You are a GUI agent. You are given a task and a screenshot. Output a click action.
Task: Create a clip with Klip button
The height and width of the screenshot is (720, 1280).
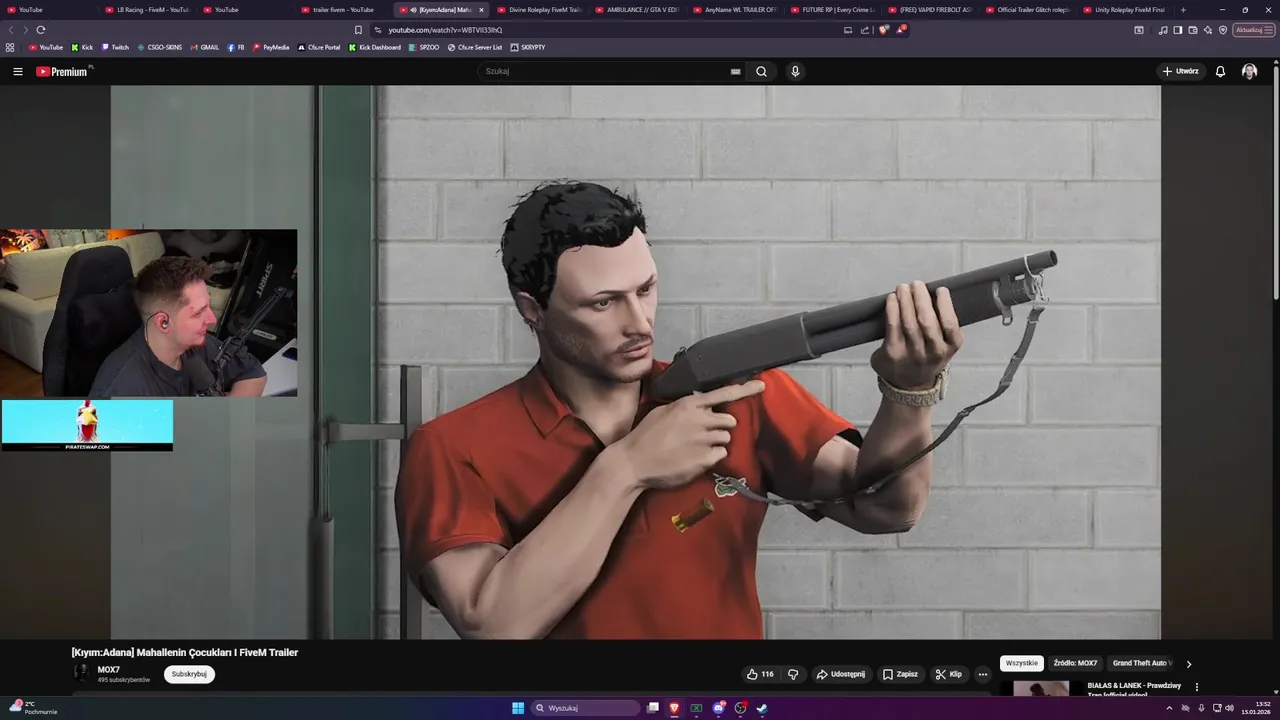click(948, 674)
